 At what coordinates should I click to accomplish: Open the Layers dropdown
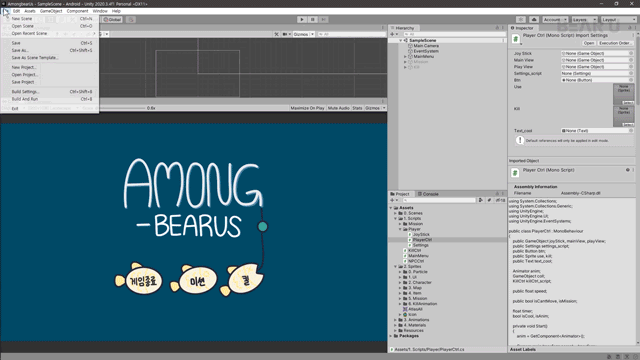tap(584, 20)
